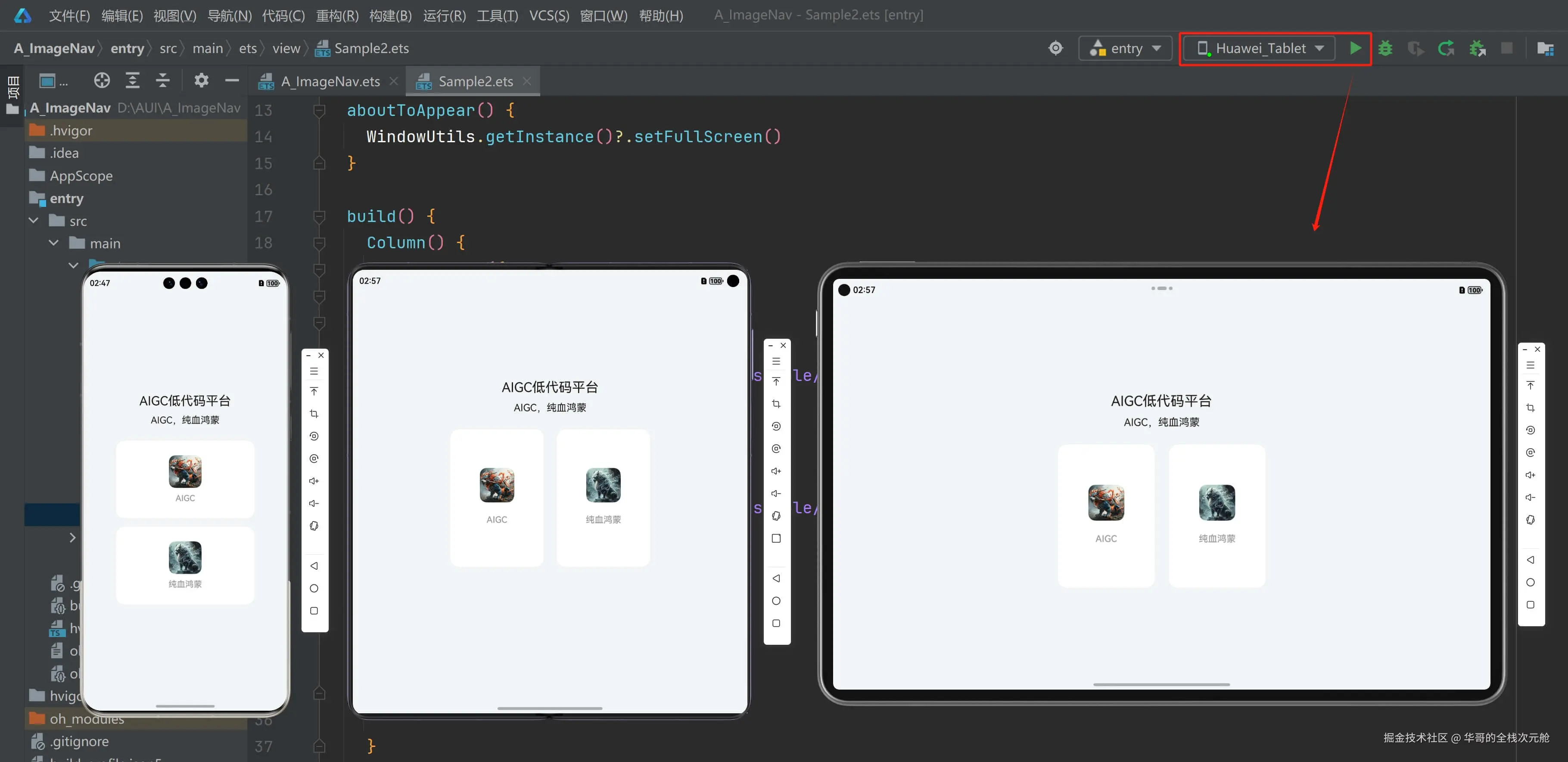The height and width of the screenshot is (762, 1568).
Task: Click the rerun reload icon in top toolbar
Action: coord(1446,48)
